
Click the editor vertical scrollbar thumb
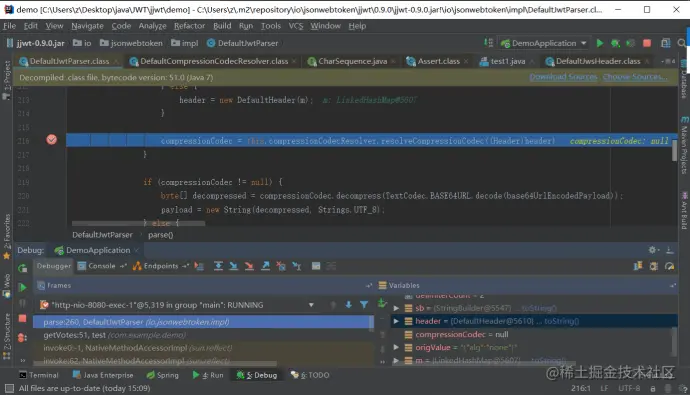click(x=674, y=151)
